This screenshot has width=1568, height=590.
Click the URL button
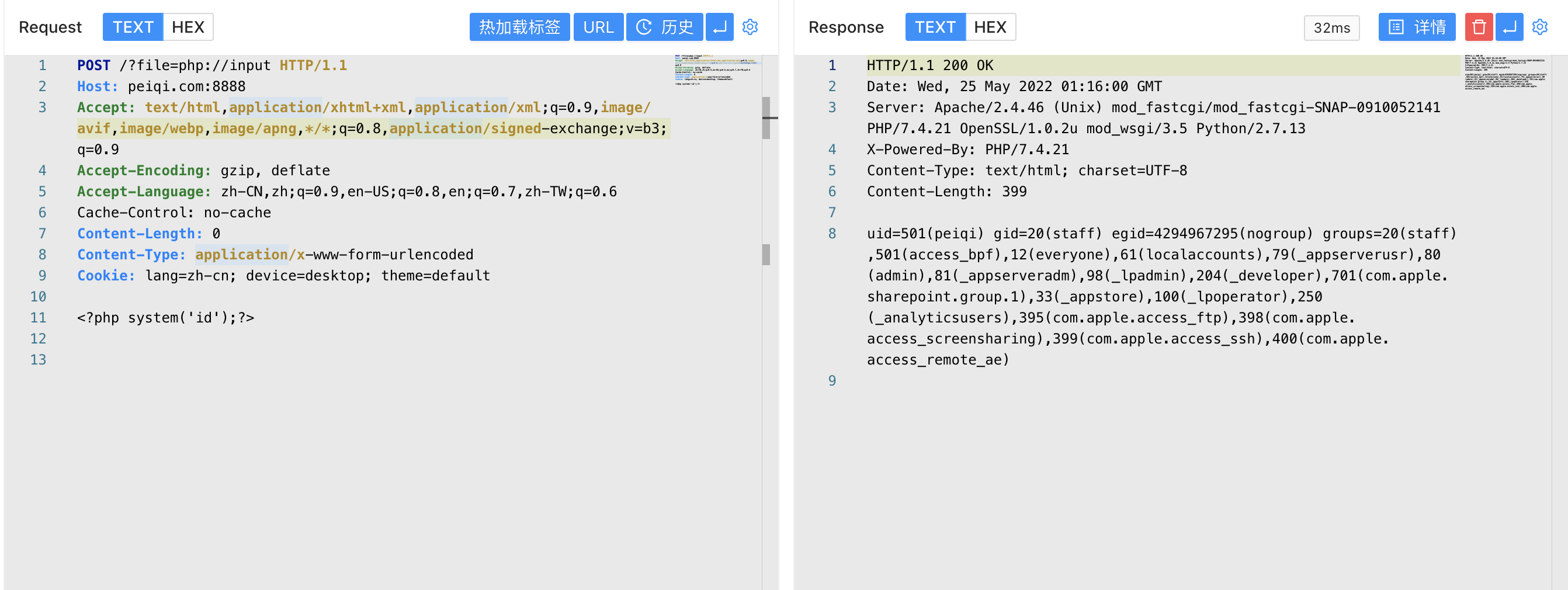(x=598, y=27)
